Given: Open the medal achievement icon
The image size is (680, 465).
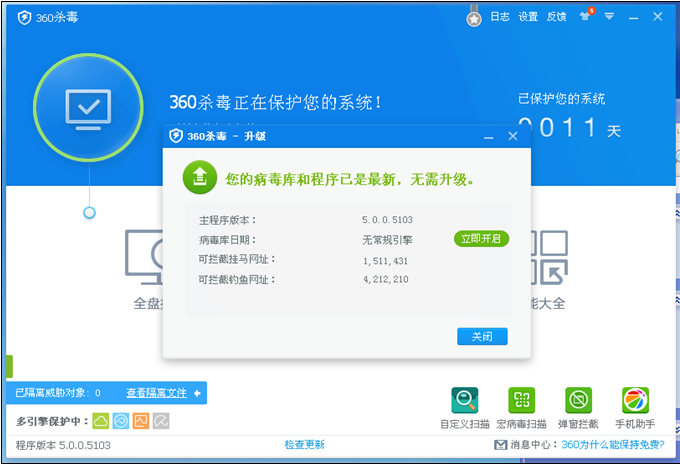Looking at the screenshot, I should pos(474,16).
